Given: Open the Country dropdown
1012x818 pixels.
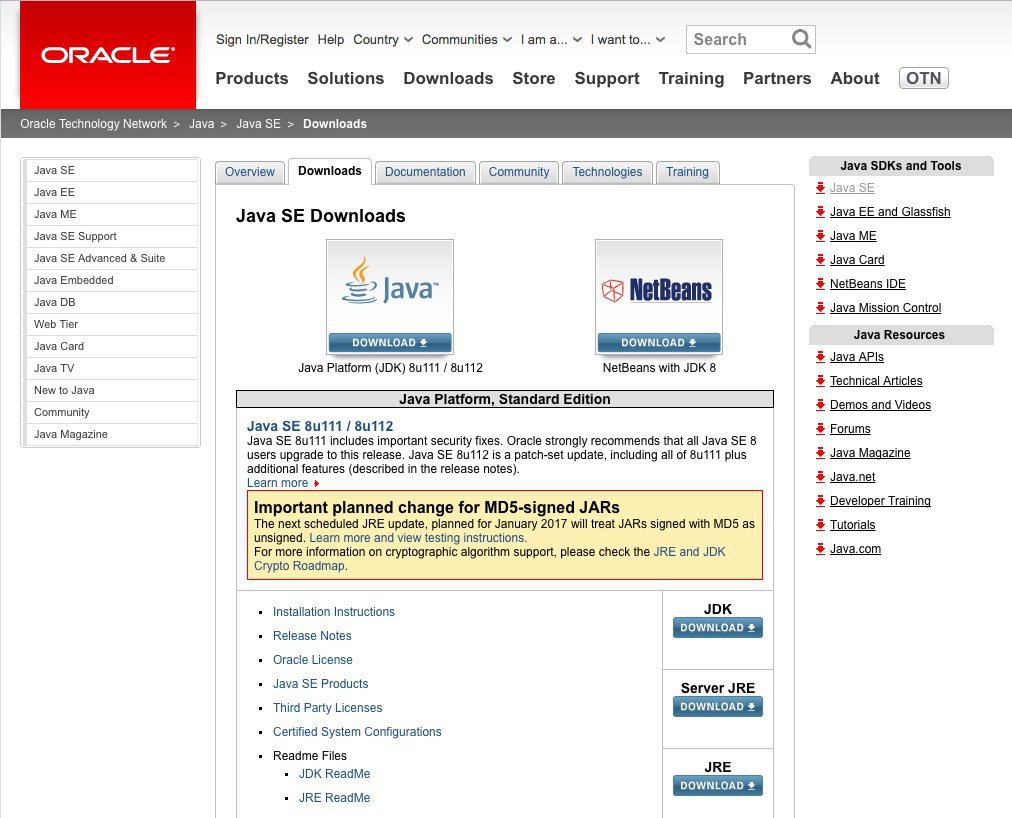Looking at the screenshot, I should (383, 39).
